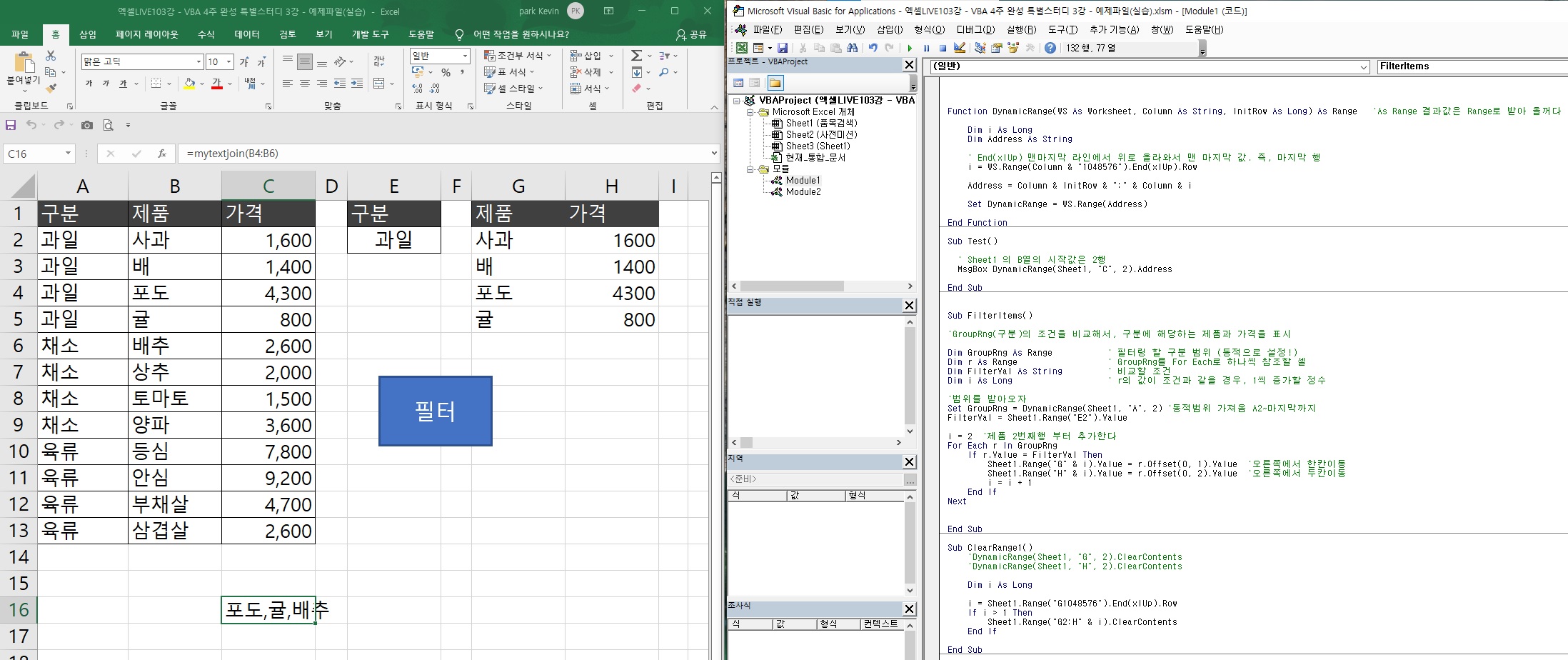Screen dimensions: 1568x660
Task: Toggle middle vertical alignment in Excel ribbon
Action: coord(305,62)
